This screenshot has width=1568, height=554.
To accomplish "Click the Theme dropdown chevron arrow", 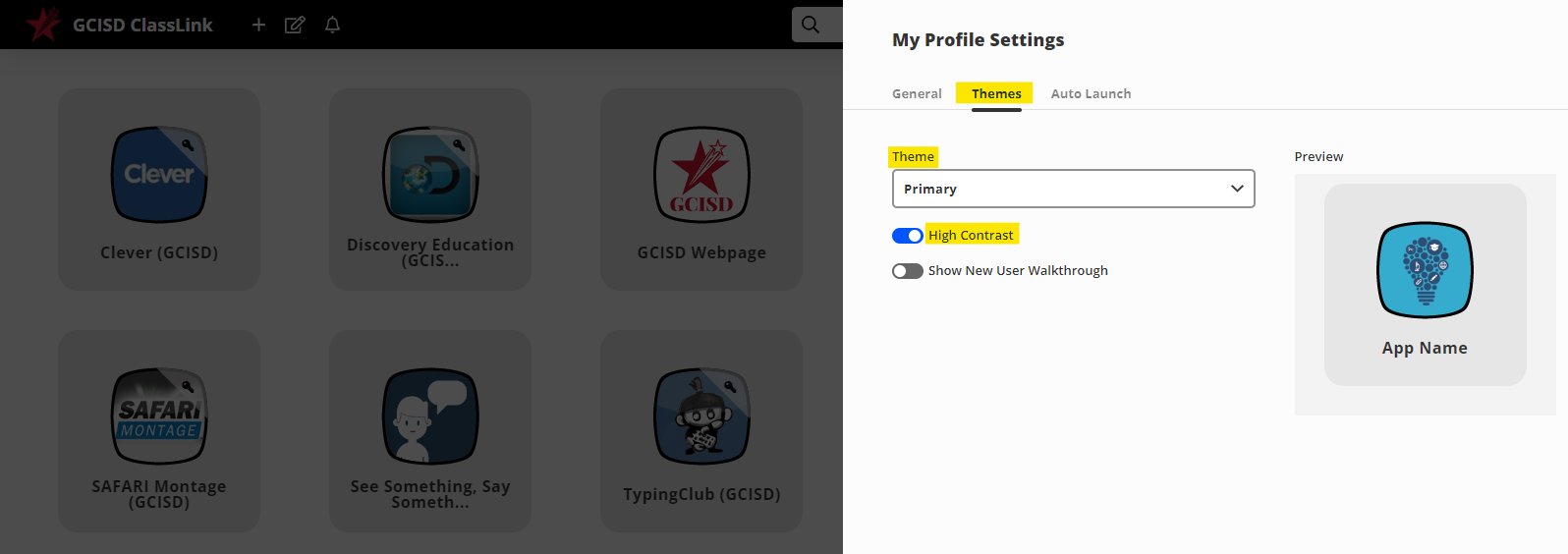I will (x=1237, y=189).
